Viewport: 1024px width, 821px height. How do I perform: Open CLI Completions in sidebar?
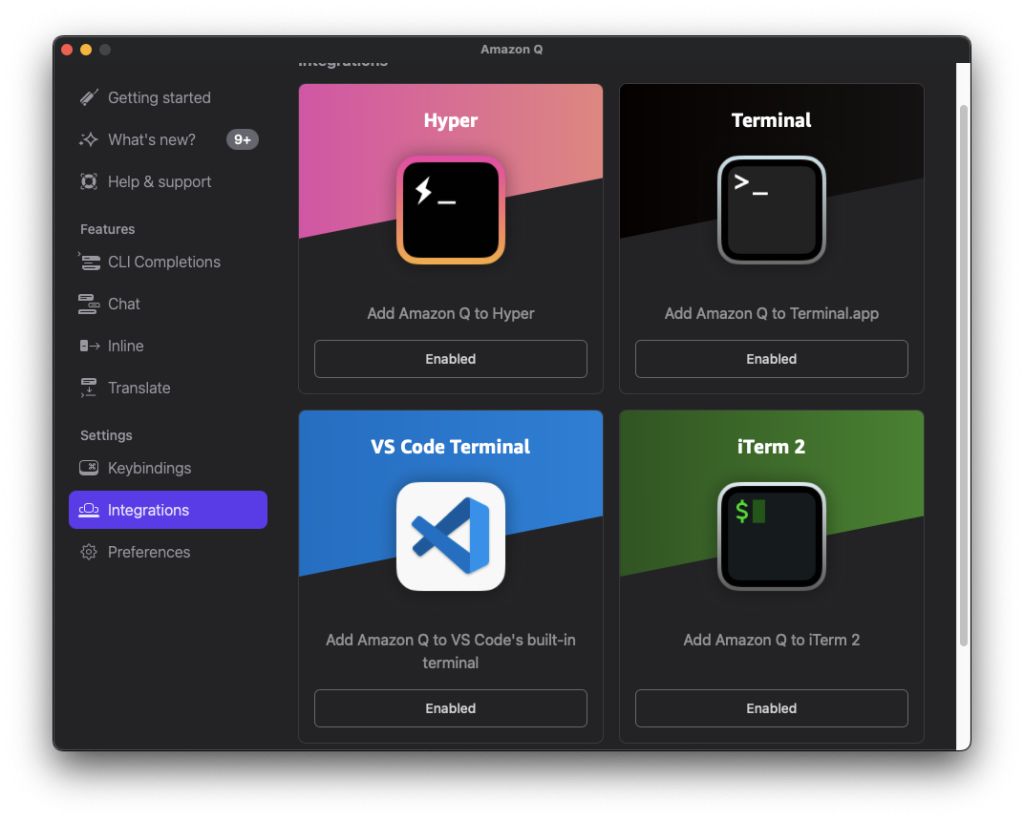click(x=164, y=262)
